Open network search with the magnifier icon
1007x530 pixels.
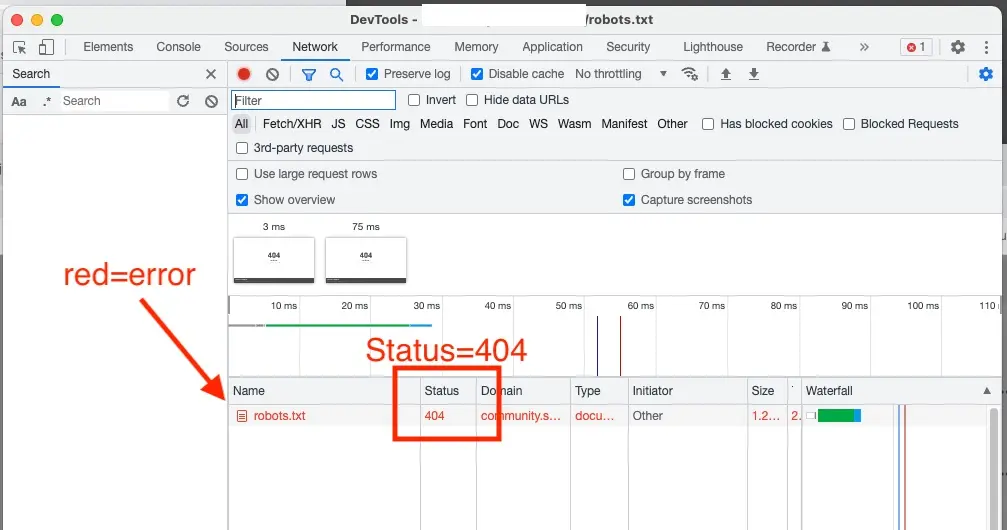(x=336, y=74)
